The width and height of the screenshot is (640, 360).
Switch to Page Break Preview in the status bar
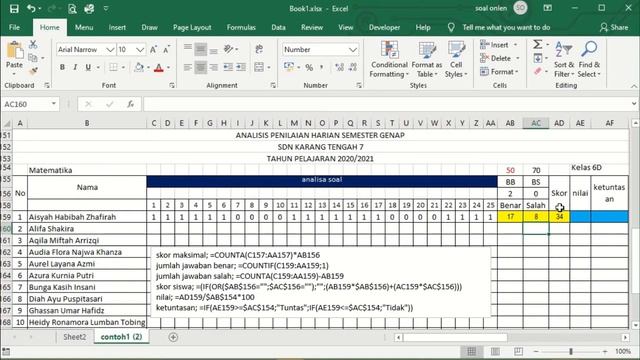point(518,351)
